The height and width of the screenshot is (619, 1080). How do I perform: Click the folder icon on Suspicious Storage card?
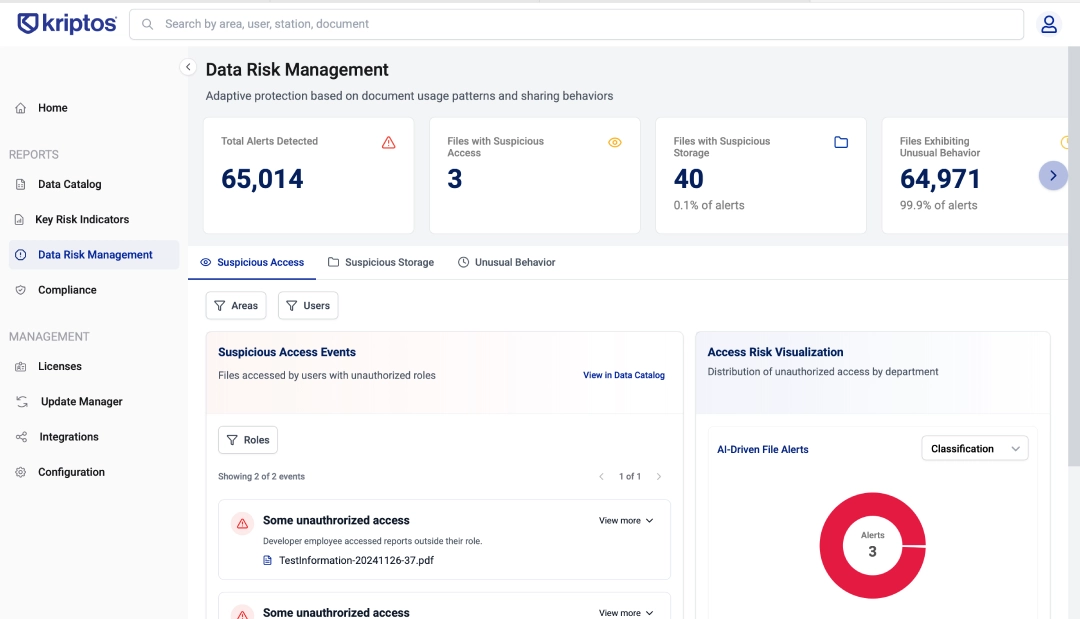point(841,142)
